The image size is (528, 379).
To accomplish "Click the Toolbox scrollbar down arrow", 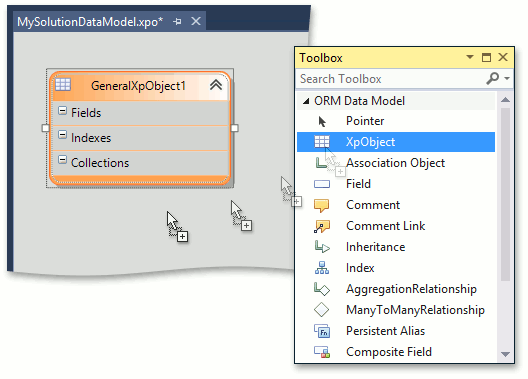I will point(505,354).
